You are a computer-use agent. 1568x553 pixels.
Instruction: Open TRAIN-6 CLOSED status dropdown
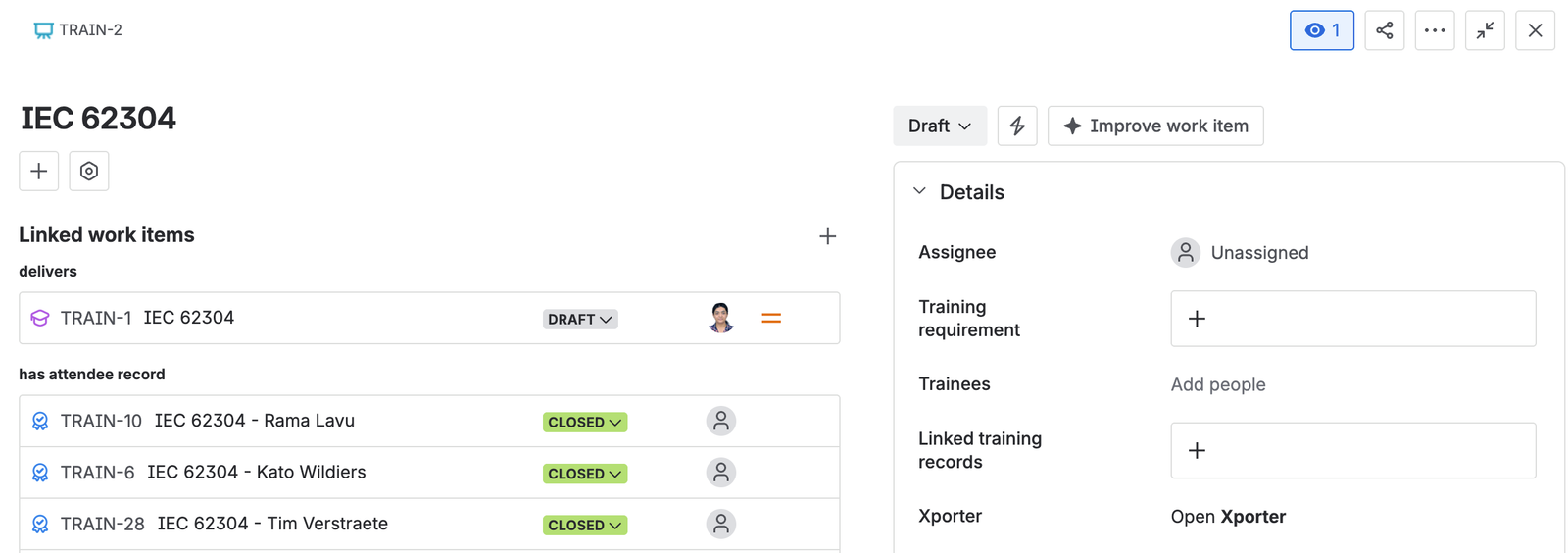585,474
